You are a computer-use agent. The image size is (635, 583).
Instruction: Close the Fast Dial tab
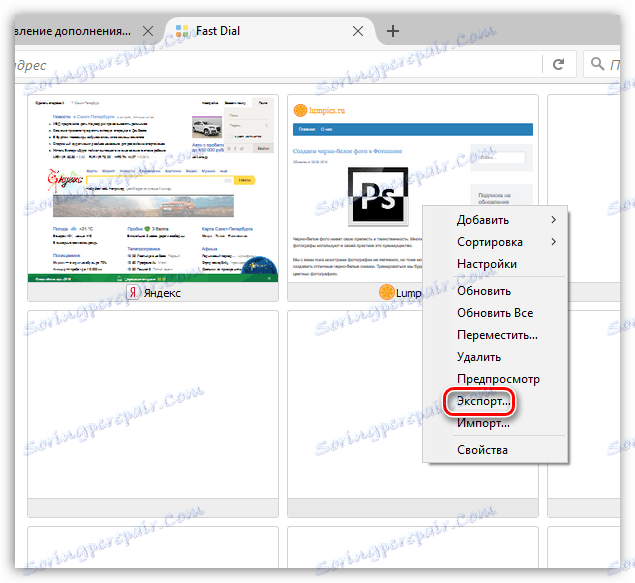(358, 31)
